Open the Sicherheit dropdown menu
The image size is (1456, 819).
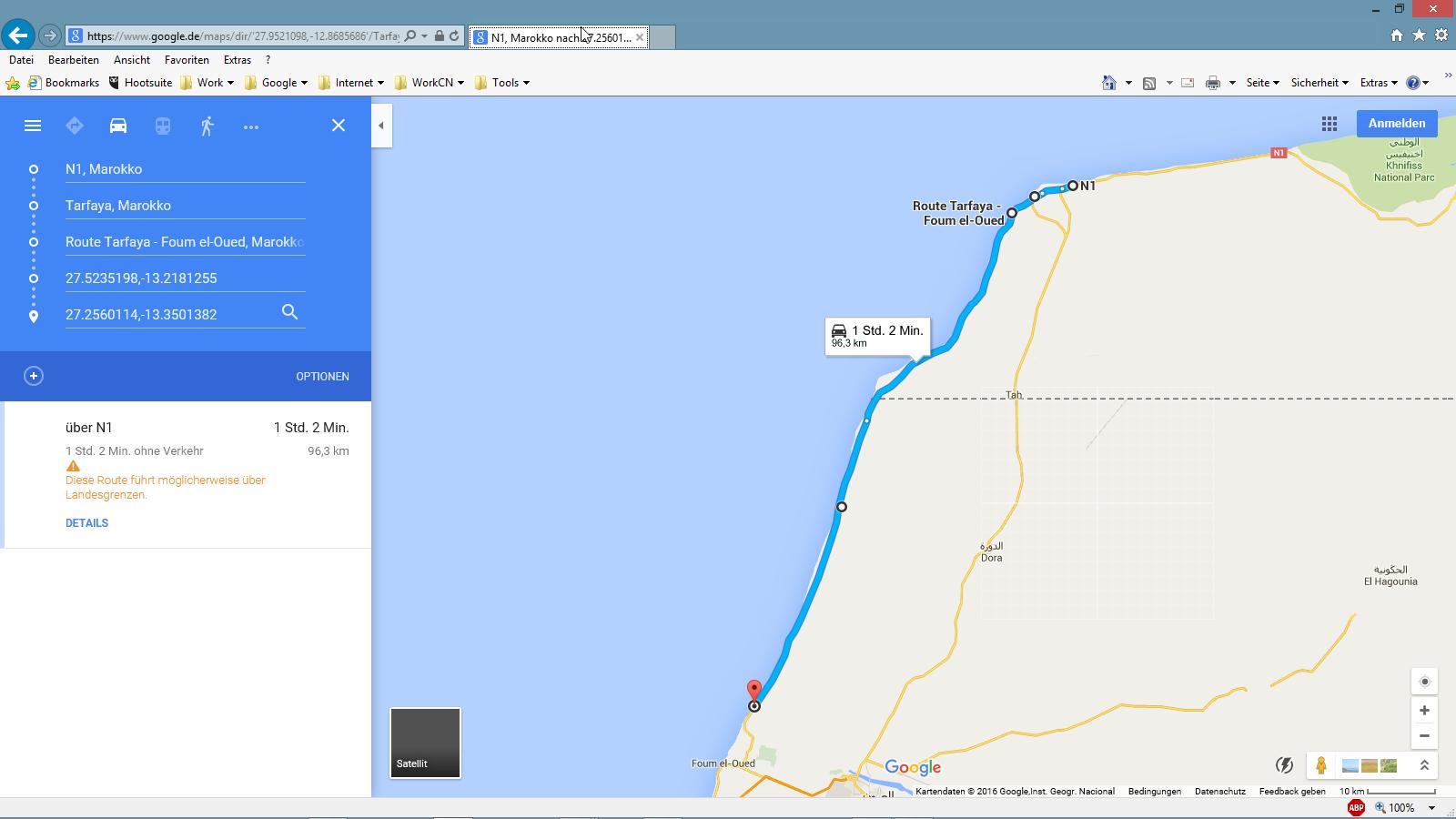pyautogui.click(x=1319, y=83)
